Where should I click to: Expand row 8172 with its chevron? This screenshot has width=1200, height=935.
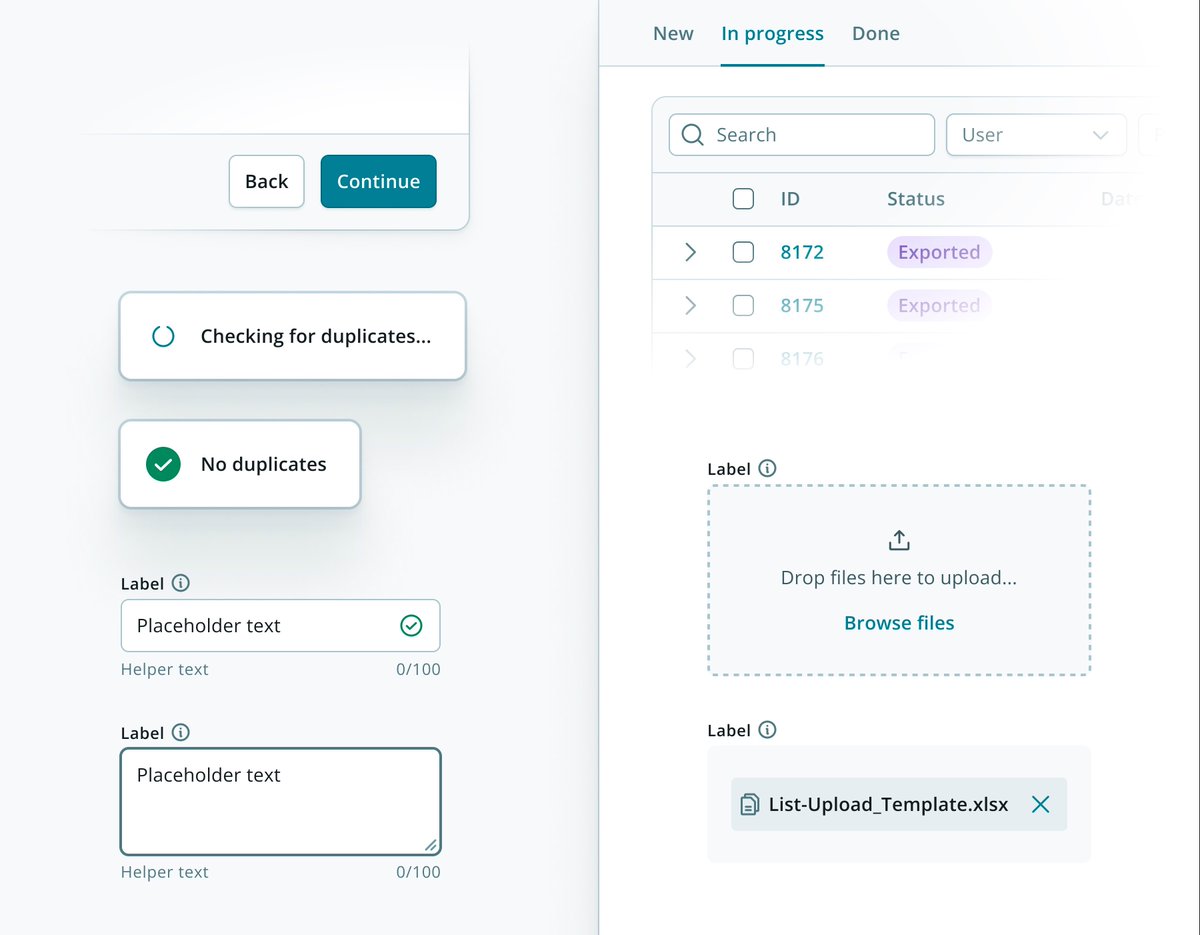(x=690, y=252)
